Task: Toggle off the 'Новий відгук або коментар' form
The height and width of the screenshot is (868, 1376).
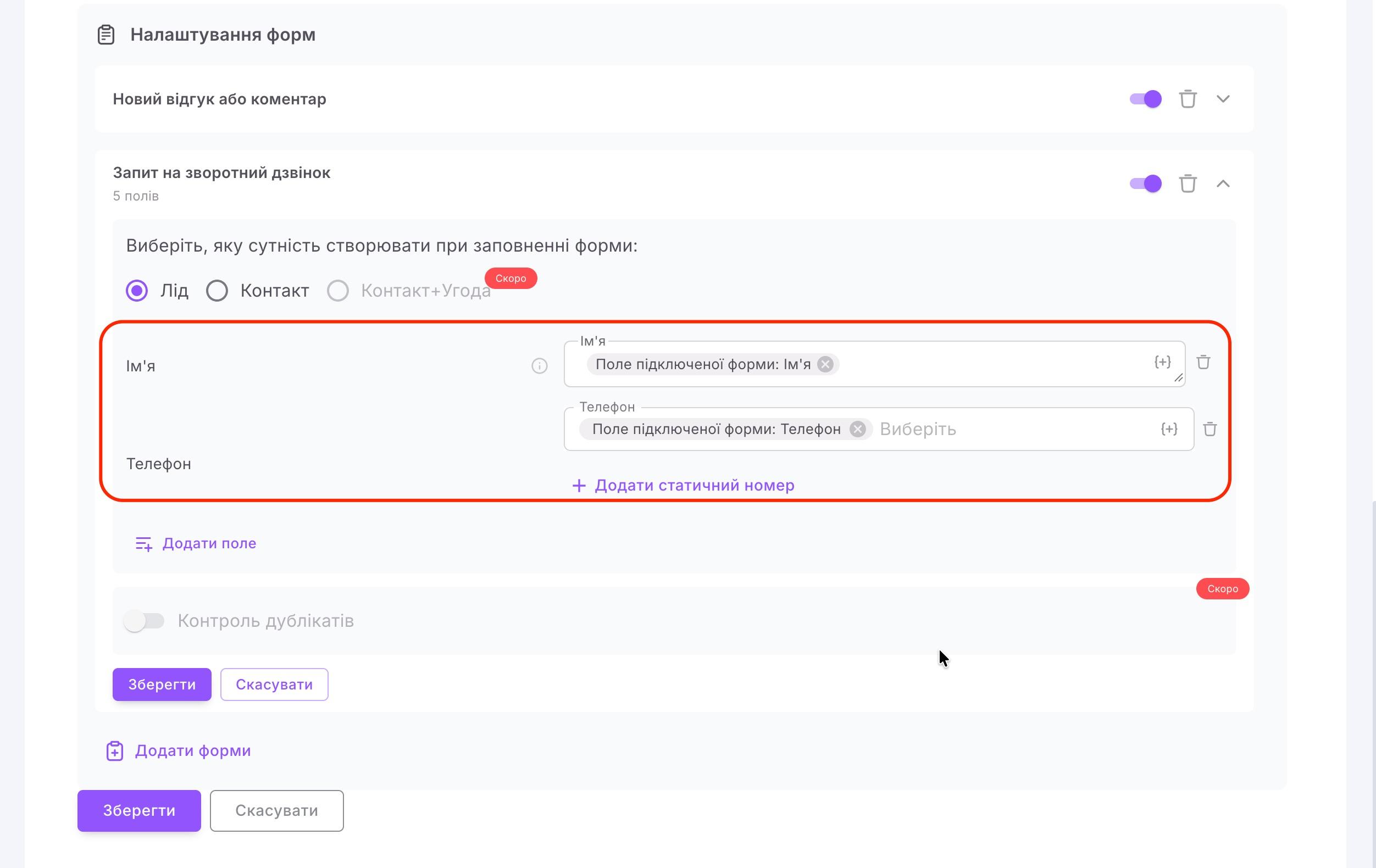Action: point(1145,99)
